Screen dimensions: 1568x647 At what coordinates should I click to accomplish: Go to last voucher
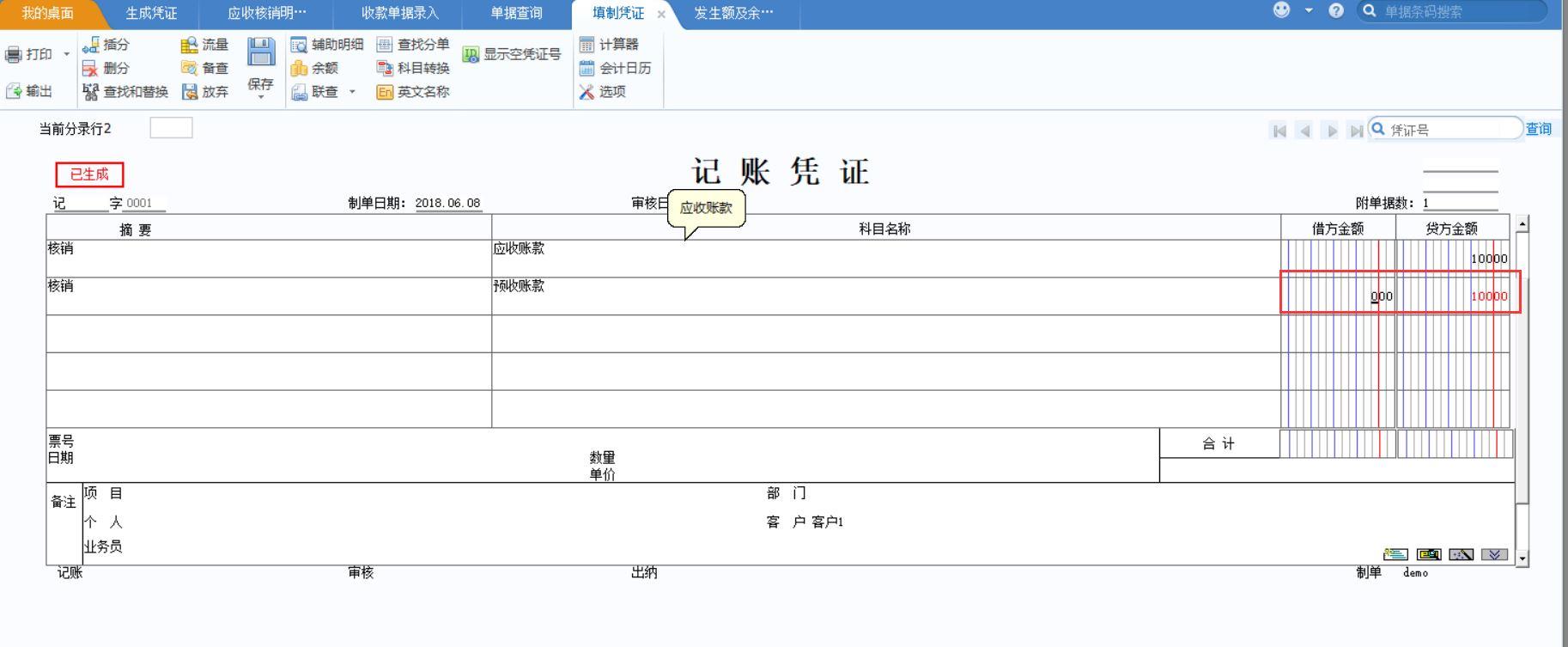point(1356,131)
